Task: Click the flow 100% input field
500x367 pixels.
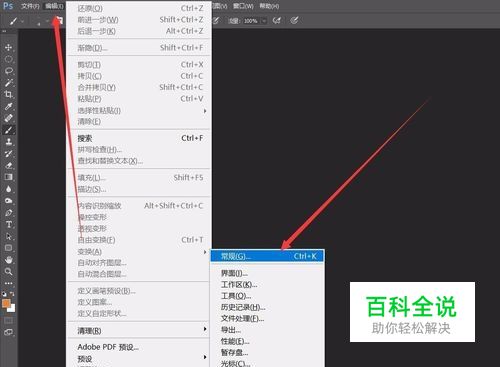Action: pos(251,21)
